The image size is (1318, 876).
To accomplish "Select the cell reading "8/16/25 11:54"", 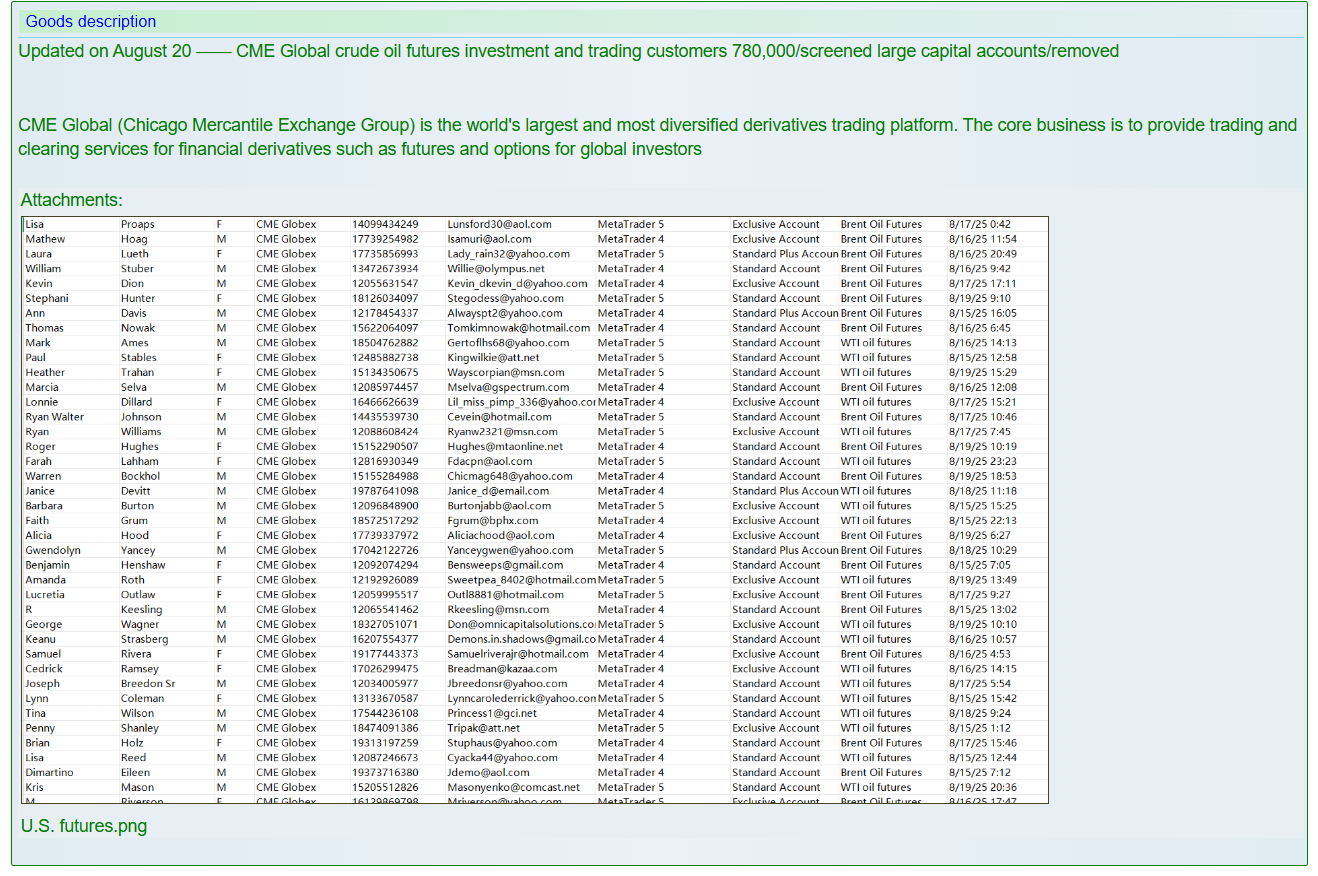I will point(983,239).
